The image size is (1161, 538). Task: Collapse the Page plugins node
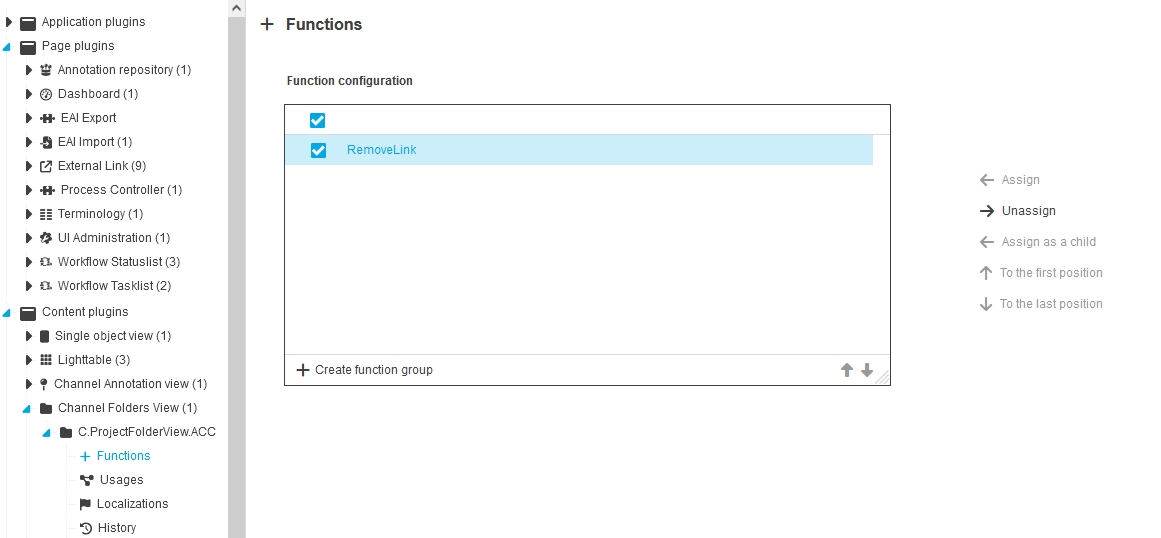point(8,46)
